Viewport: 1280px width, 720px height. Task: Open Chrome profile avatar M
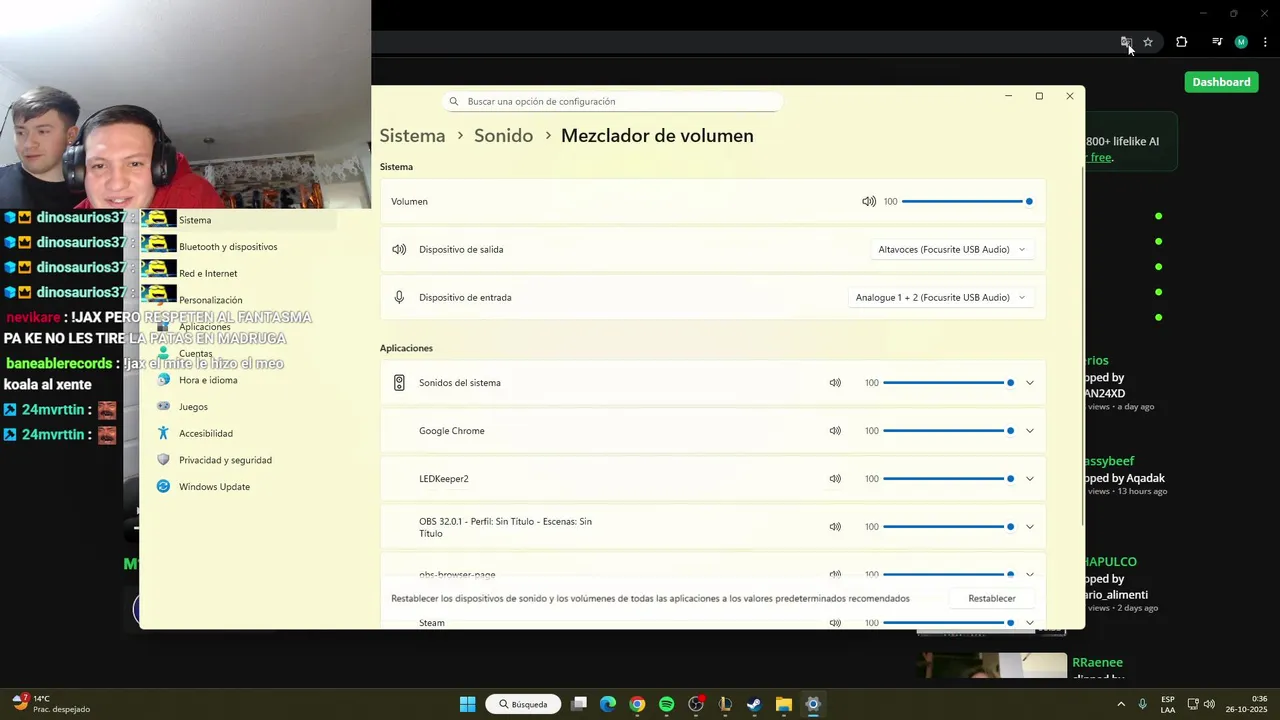tap(1241, 42)
